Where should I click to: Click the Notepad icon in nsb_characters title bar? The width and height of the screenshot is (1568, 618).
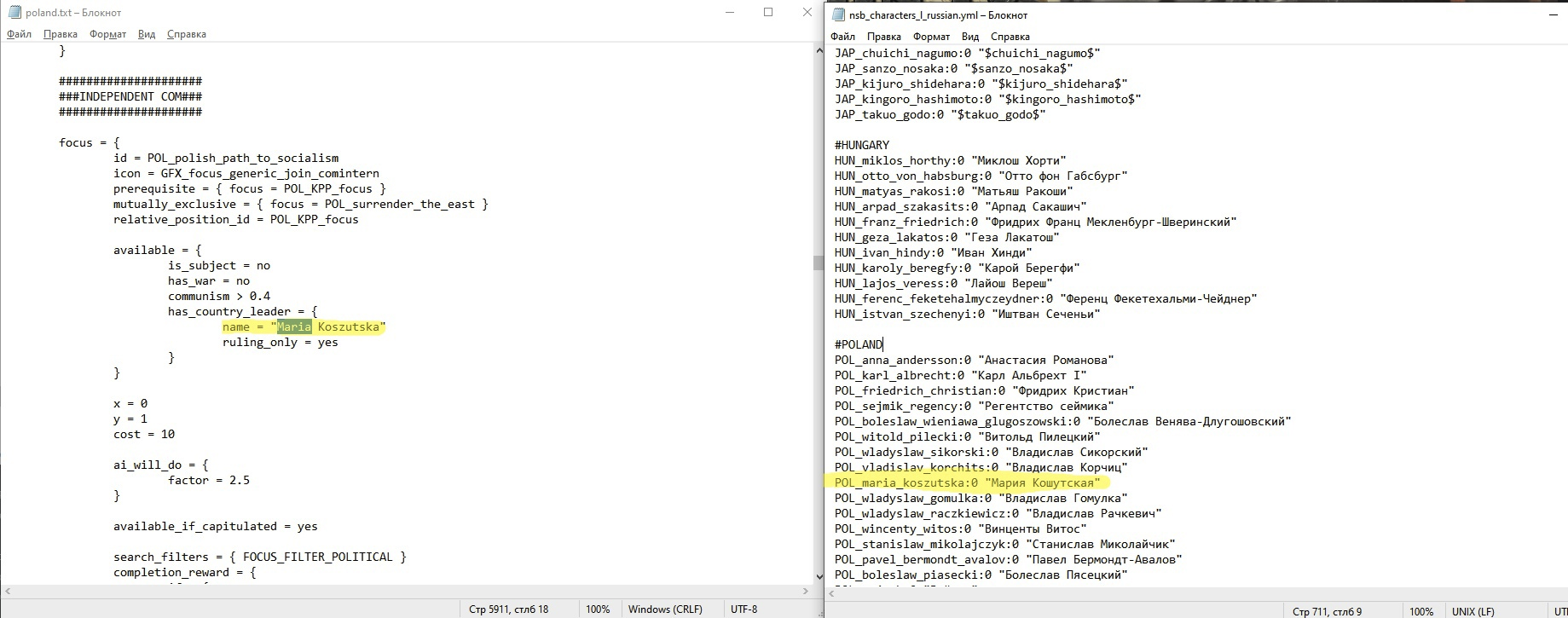click(837, 14)
